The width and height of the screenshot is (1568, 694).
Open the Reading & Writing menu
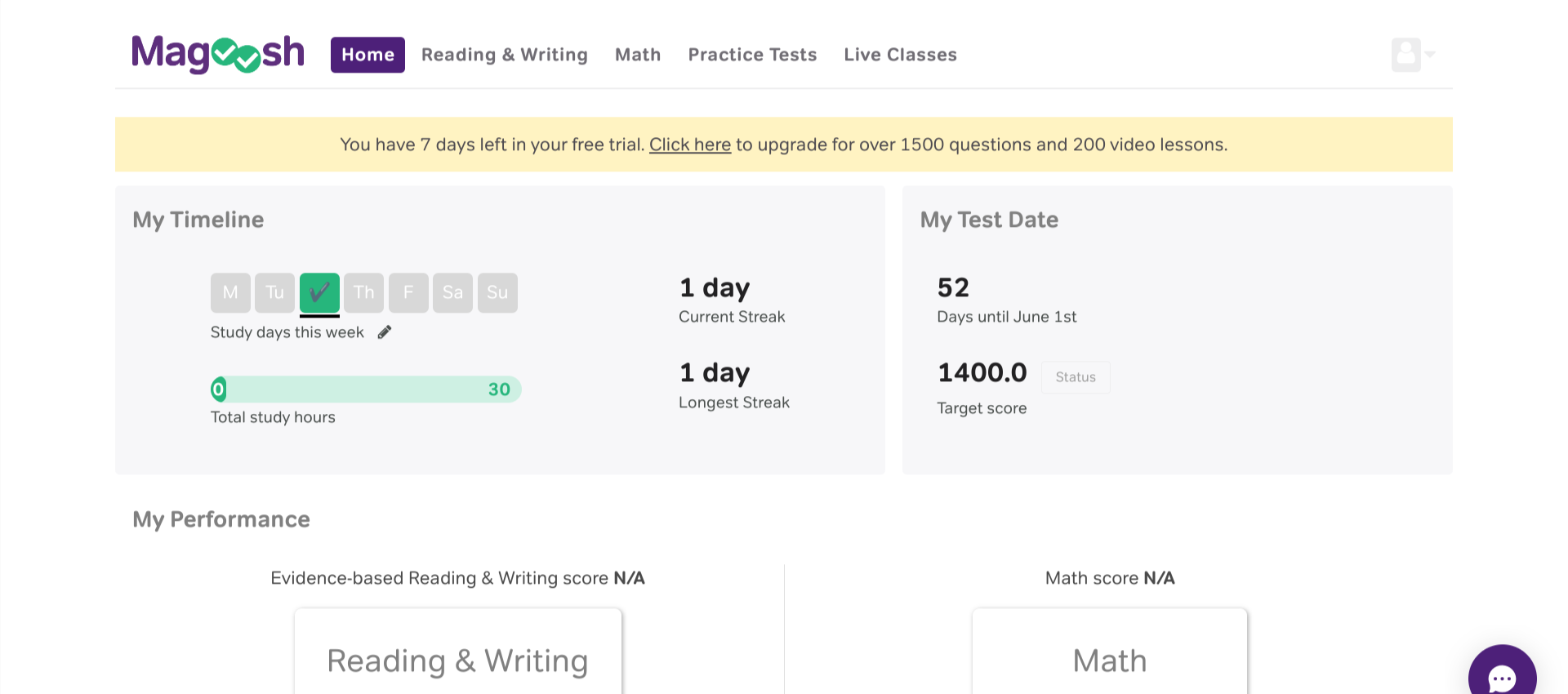pos(504,55)
